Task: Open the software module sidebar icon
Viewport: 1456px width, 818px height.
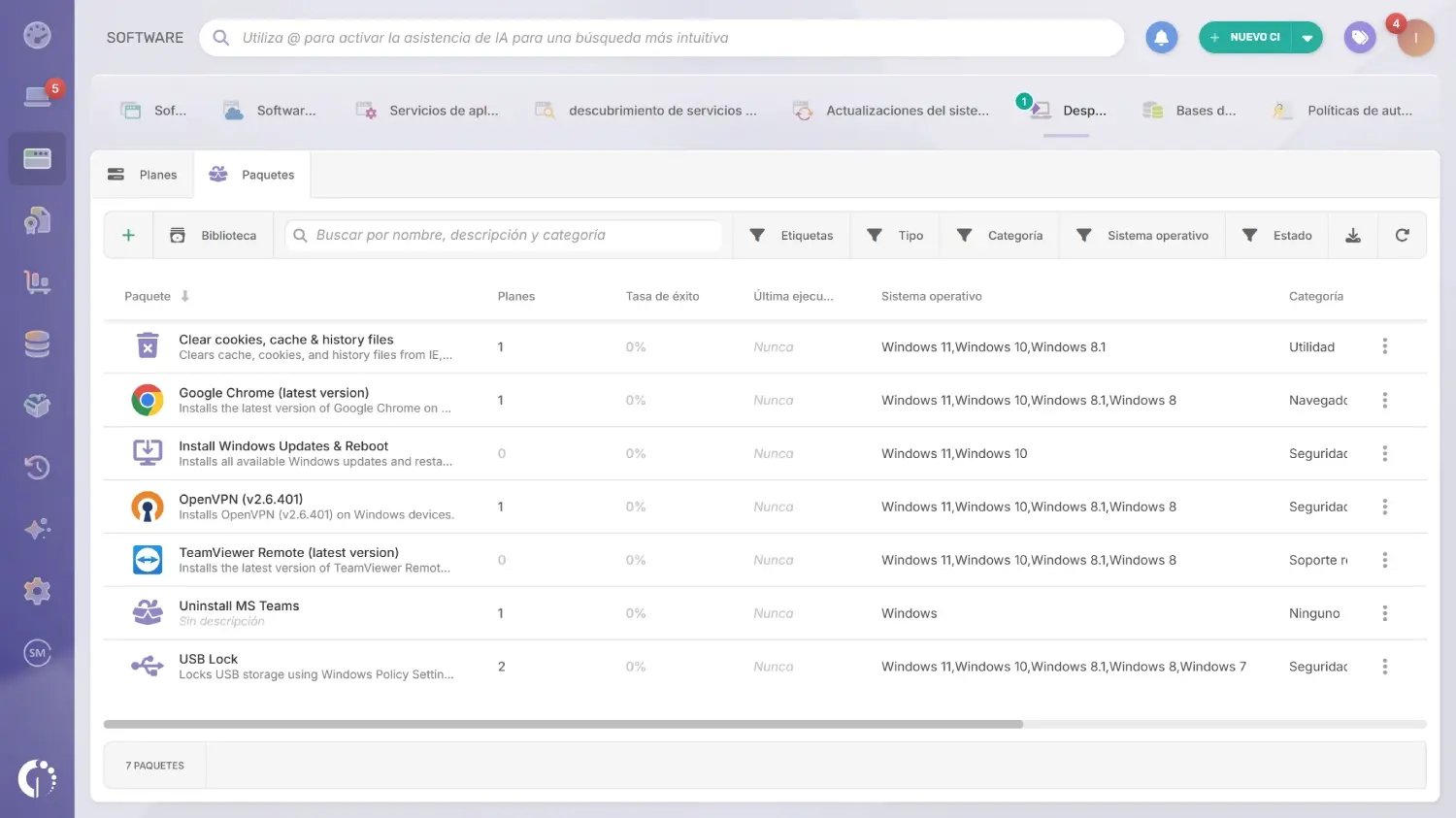Action: point(37,158)
